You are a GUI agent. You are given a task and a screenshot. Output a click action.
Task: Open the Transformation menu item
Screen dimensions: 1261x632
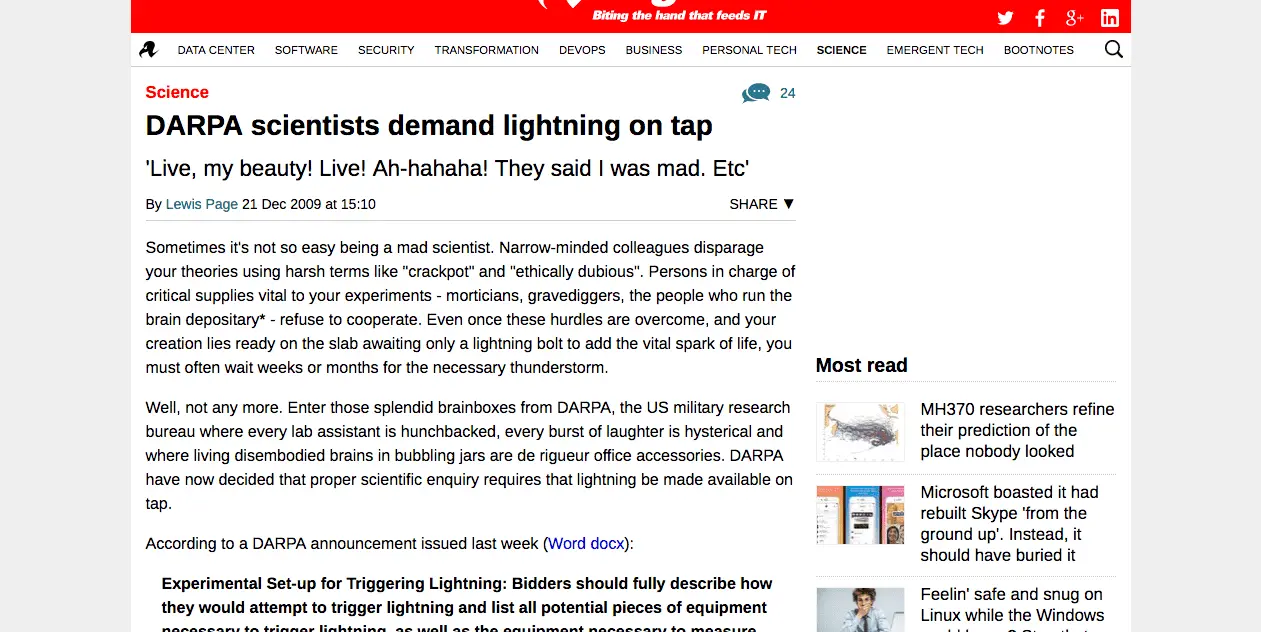tap(487, 50)
